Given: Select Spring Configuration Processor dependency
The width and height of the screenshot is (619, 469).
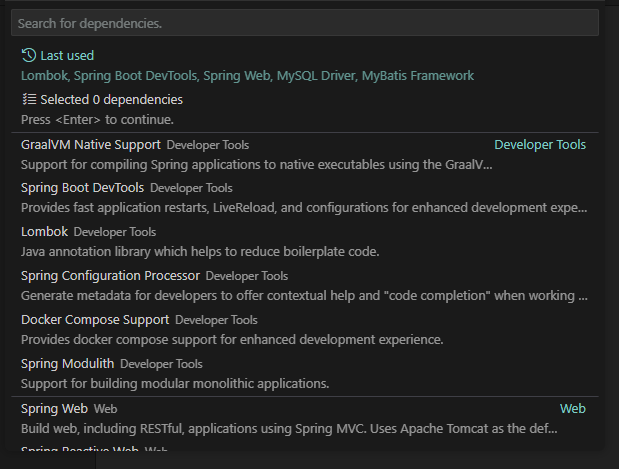Looking at the screenshot, I should tap(305, 285).
